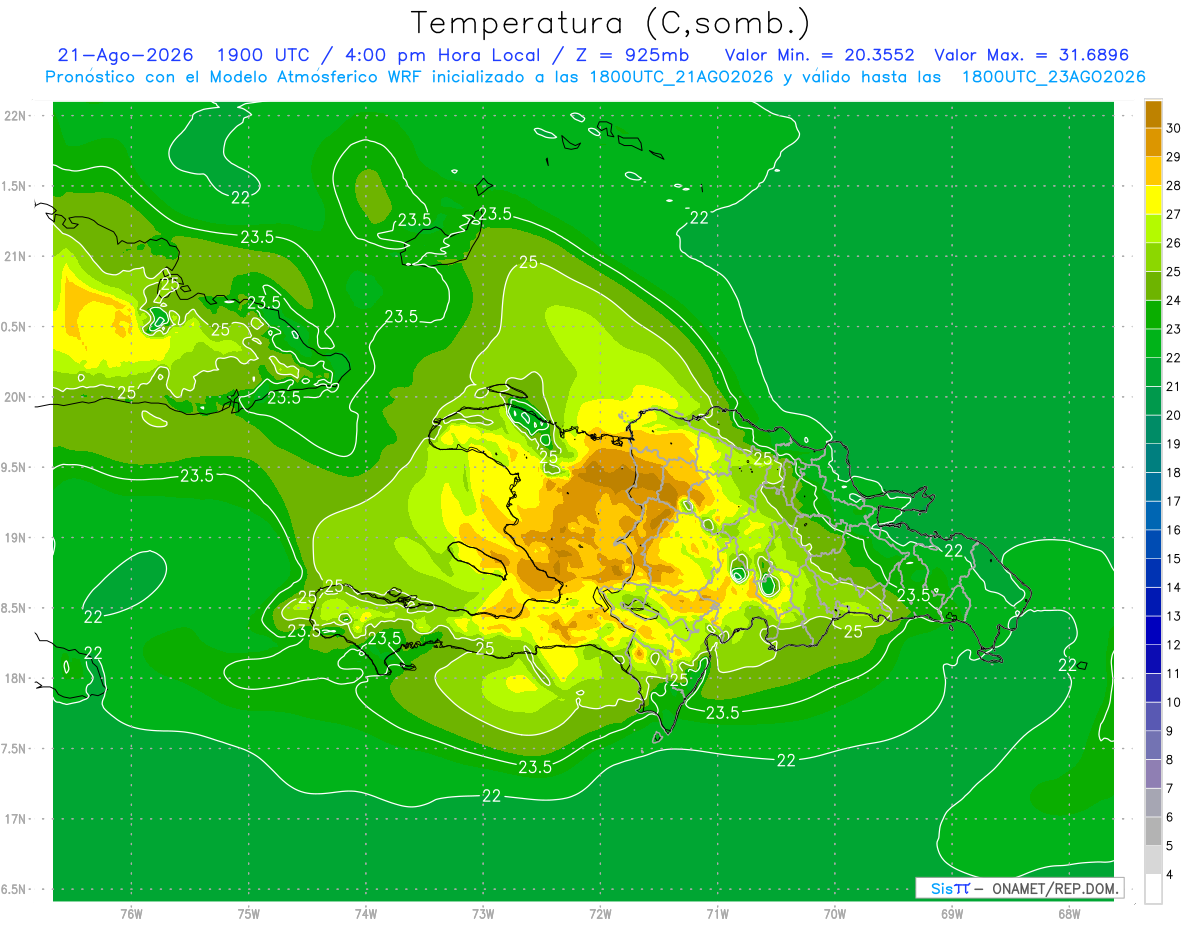This screenshot has width=1200, height=927.
Task: Click the legend label '16'
Action: click(1174, 531)
